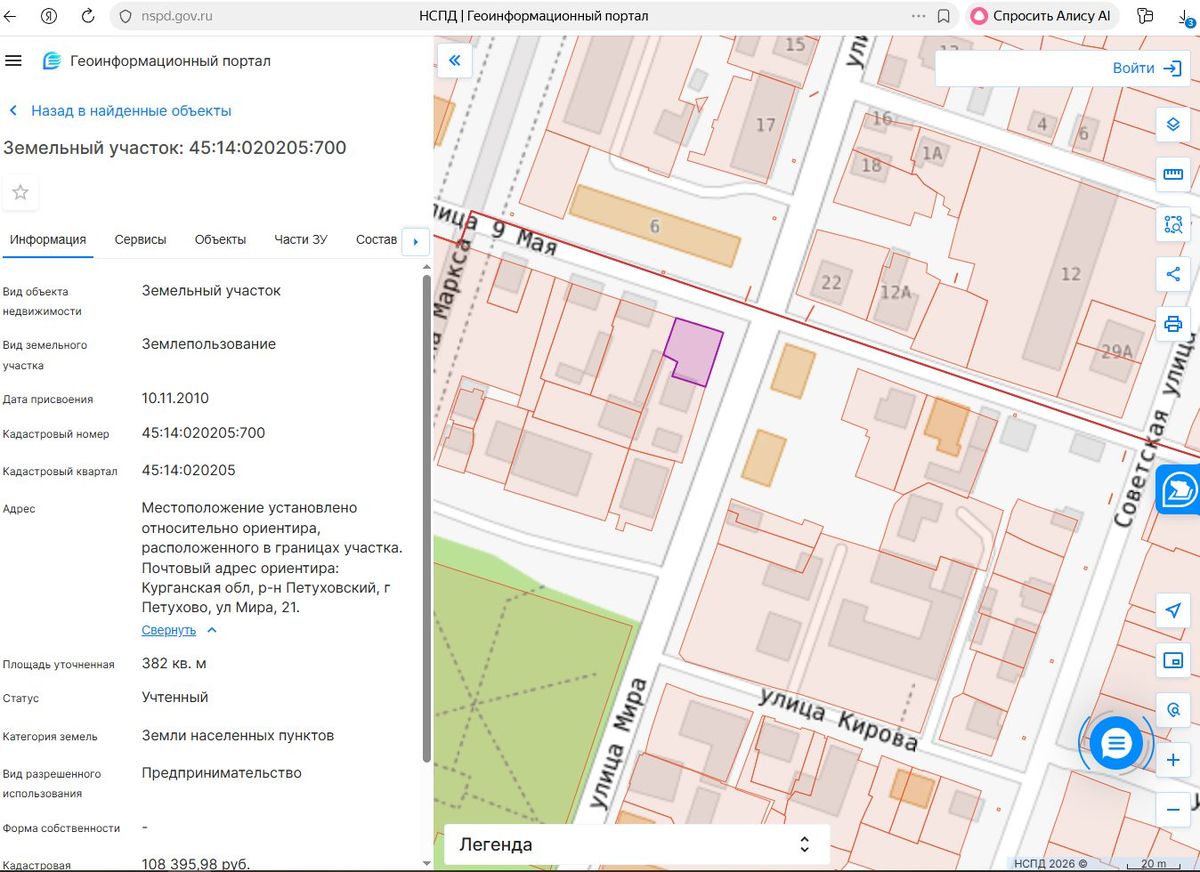Switch to the Сервисы tab
This screenshot has height=872, width=1200.
[x=140, y=240]
